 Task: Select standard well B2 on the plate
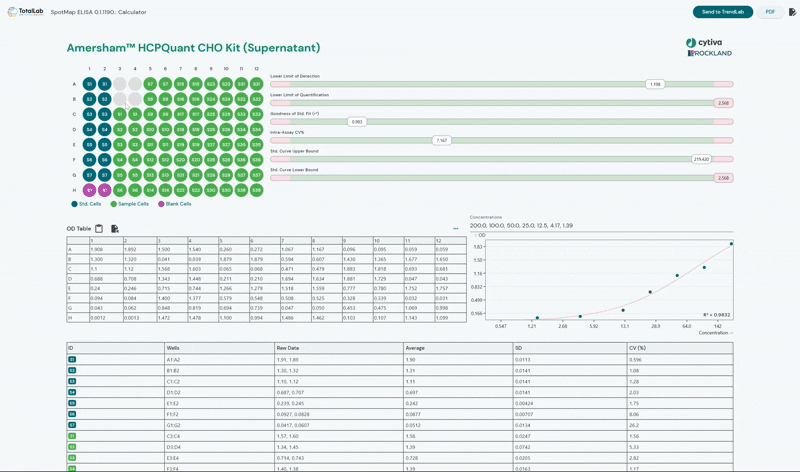105,99
